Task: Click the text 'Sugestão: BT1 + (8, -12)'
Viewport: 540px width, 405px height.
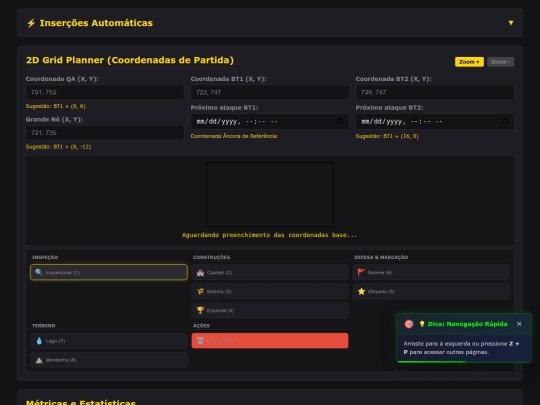Action: pos(59,147)
